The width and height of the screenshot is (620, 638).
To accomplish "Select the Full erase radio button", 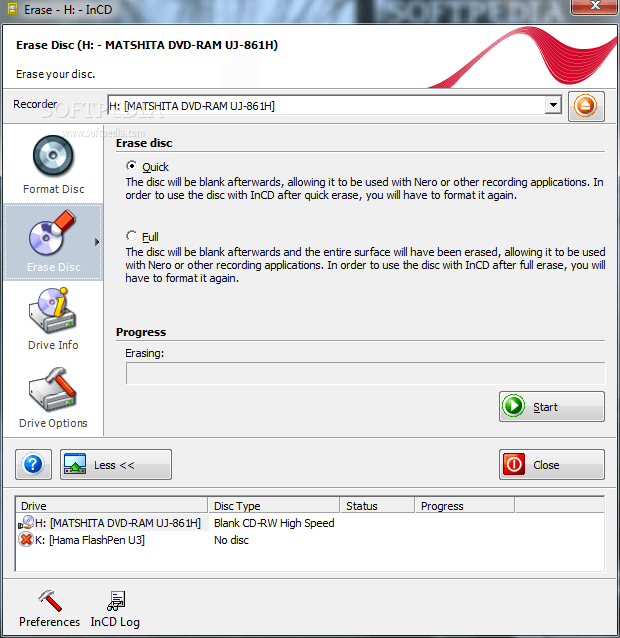I will (131, 236).
